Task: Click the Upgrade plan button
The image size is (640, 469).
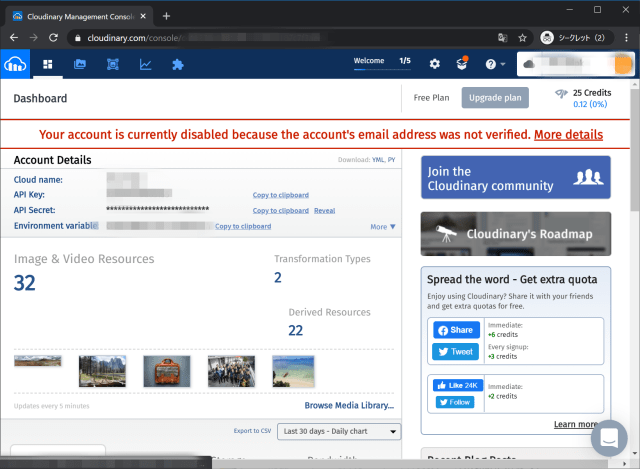Action: click(495, 98)
